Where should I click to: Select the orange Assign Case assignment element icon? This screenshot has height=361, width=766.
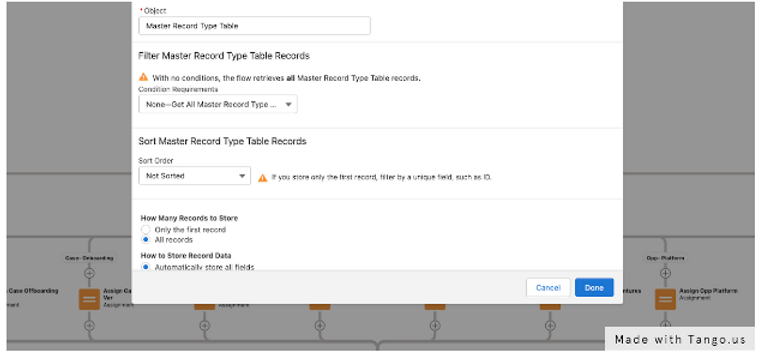pyautogui.click(x=89, y=299)
